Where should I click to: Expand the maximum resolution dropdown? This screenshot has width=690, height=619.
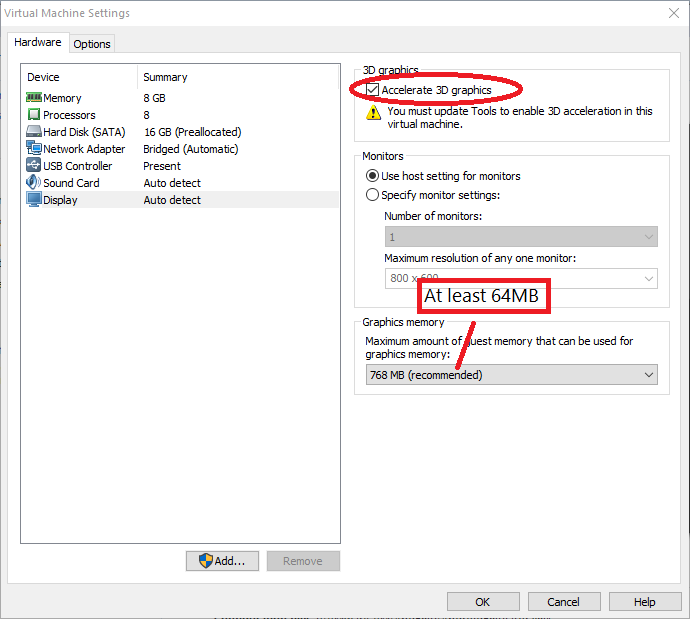[521, 279]
